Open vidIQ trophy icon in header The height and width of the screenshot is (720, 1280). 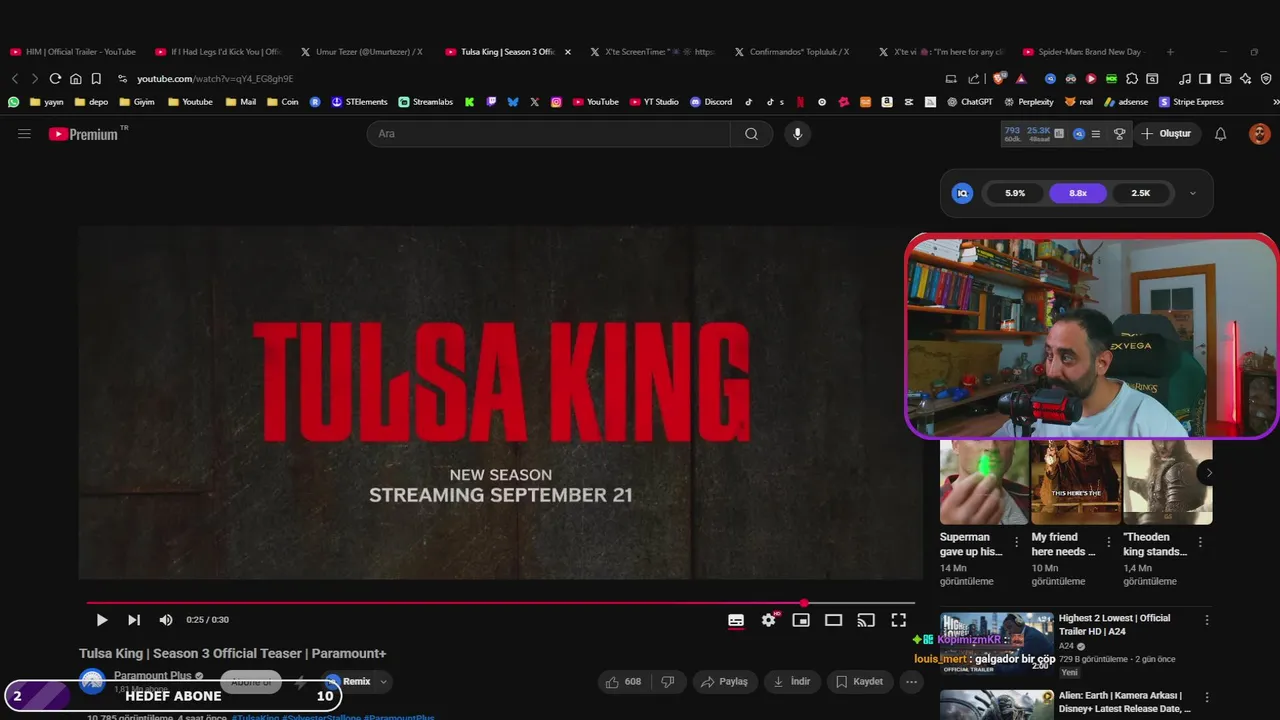[1119, 134]
